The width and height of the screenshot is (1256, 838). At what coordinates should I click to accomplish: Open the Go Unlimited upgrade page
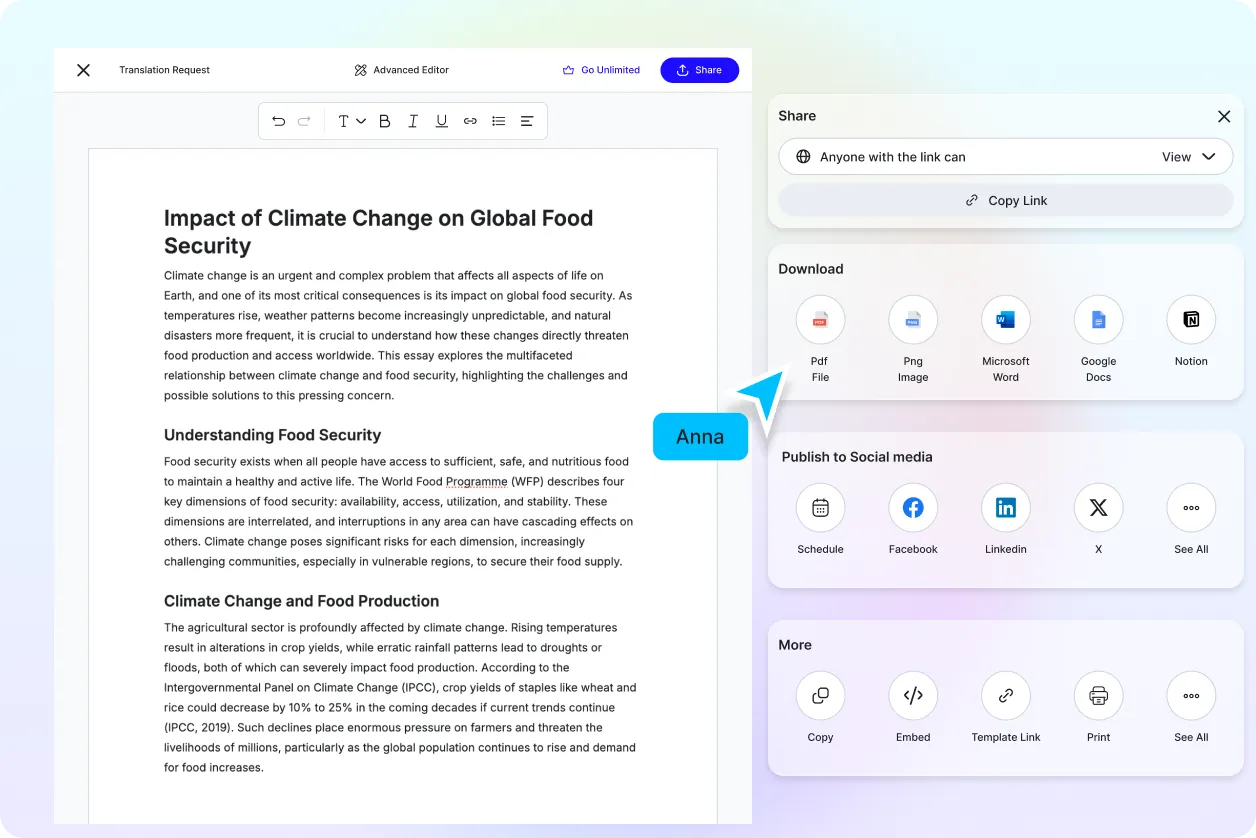click(601, 70)
